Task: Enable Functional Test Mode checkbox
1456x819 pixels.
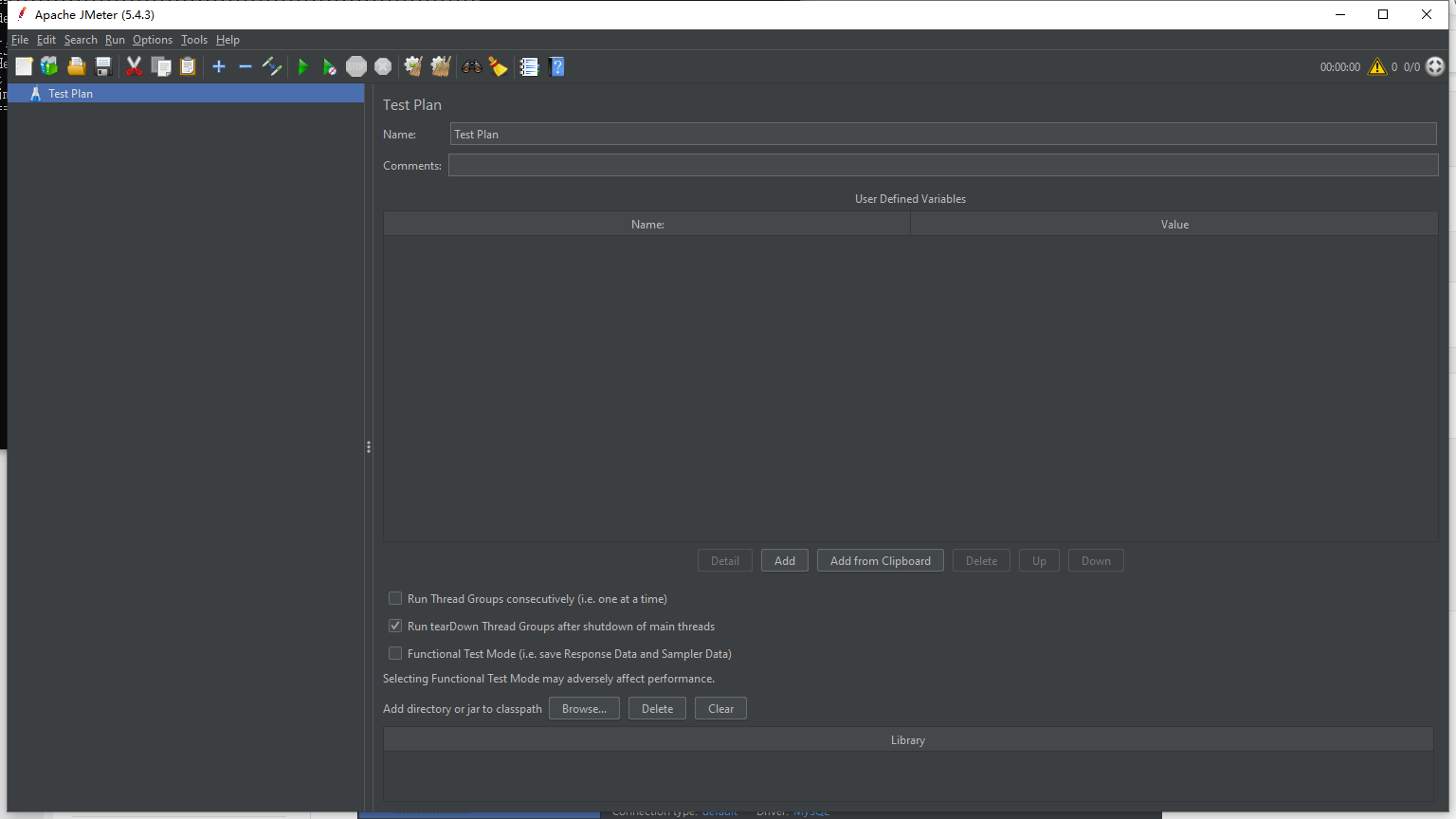Action: 395,653
